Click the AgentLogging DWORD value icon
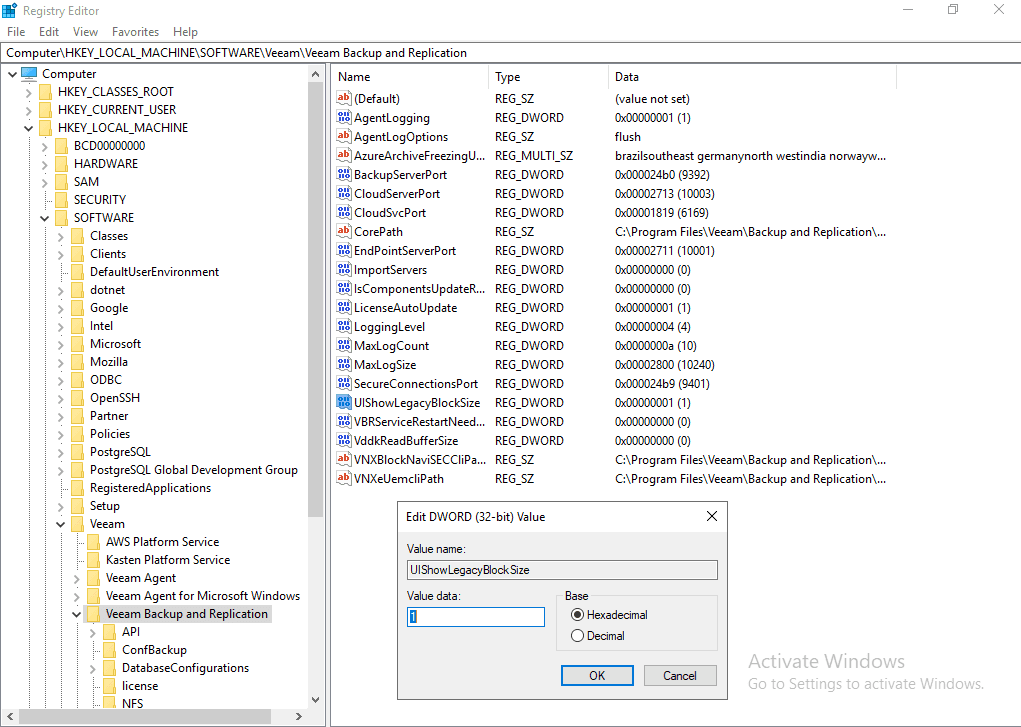1021x727 pixels. click(x=345, y=118)
